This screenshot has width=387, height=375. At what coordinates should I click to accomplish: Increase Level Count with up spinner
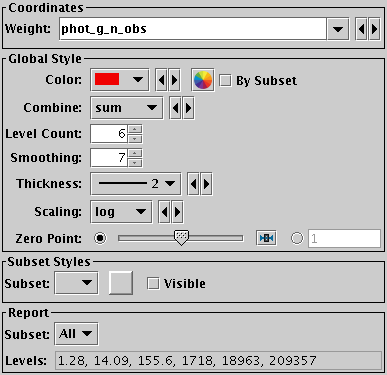click(135, 129)
